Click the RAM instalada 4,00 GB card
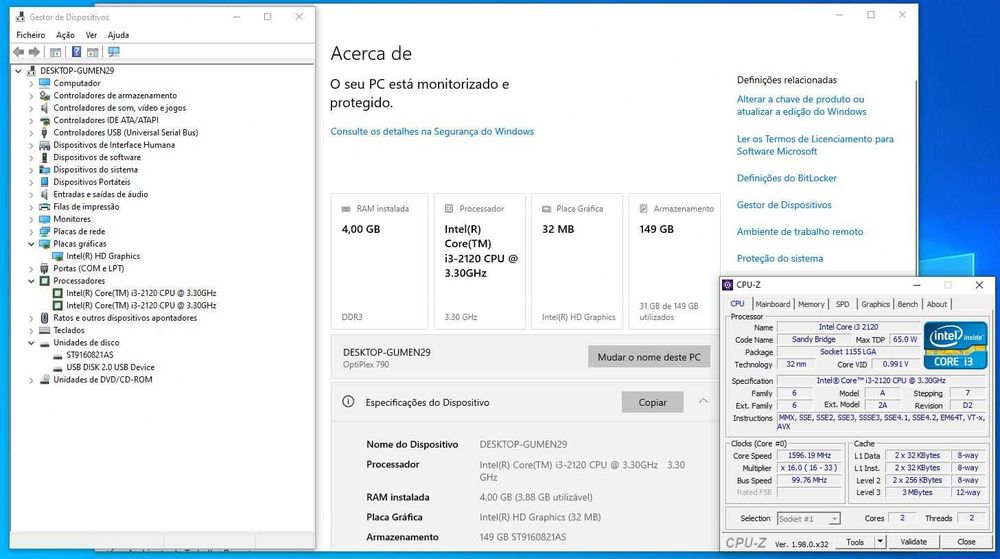The image size is (1000, 559). (x=379, y=262)
